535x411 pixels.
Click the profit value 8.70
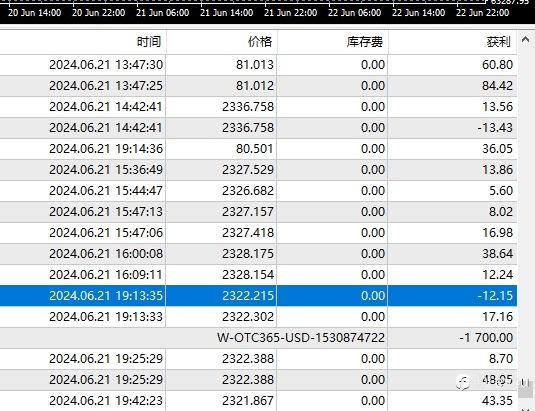[501, 359]
